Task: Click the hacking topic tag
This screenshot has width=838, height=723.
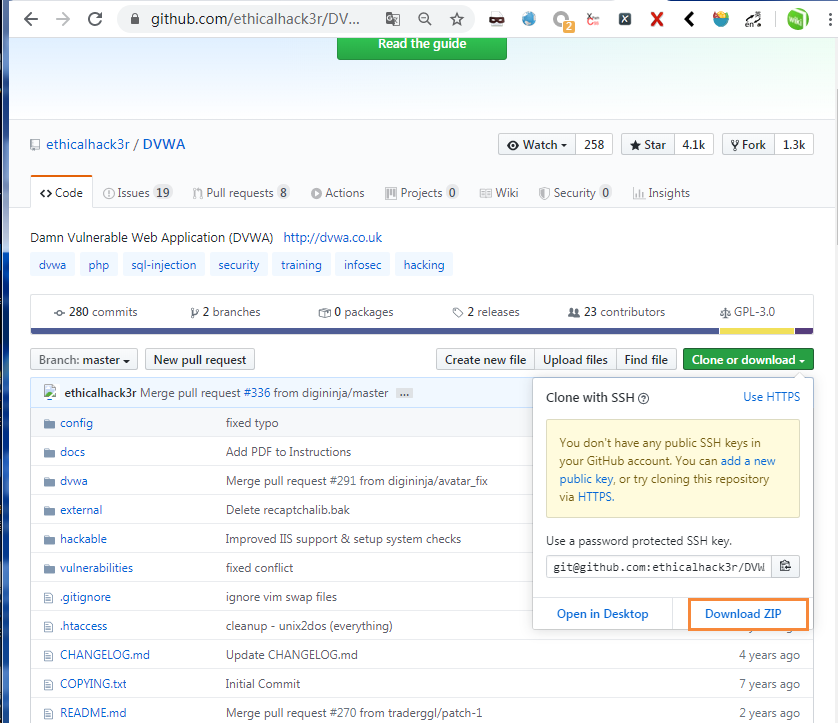Action: coord(424,265)
